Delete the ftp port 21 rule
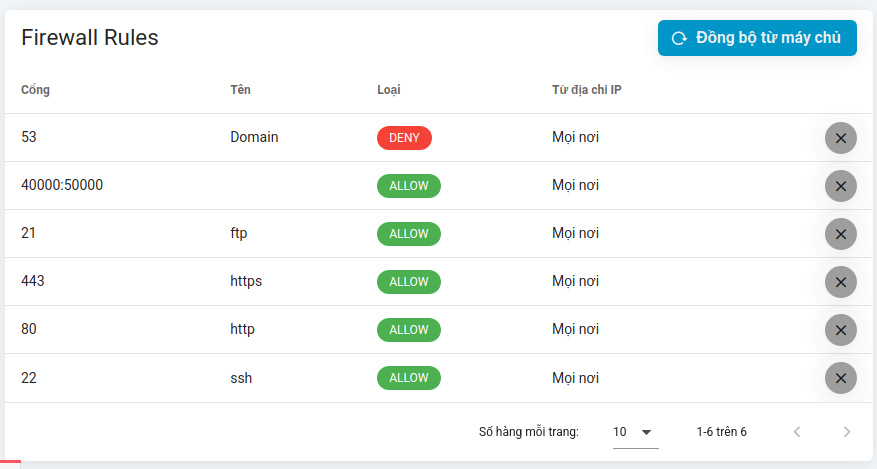This screenshot has width=877, height=469. click(x=840, y=234)
